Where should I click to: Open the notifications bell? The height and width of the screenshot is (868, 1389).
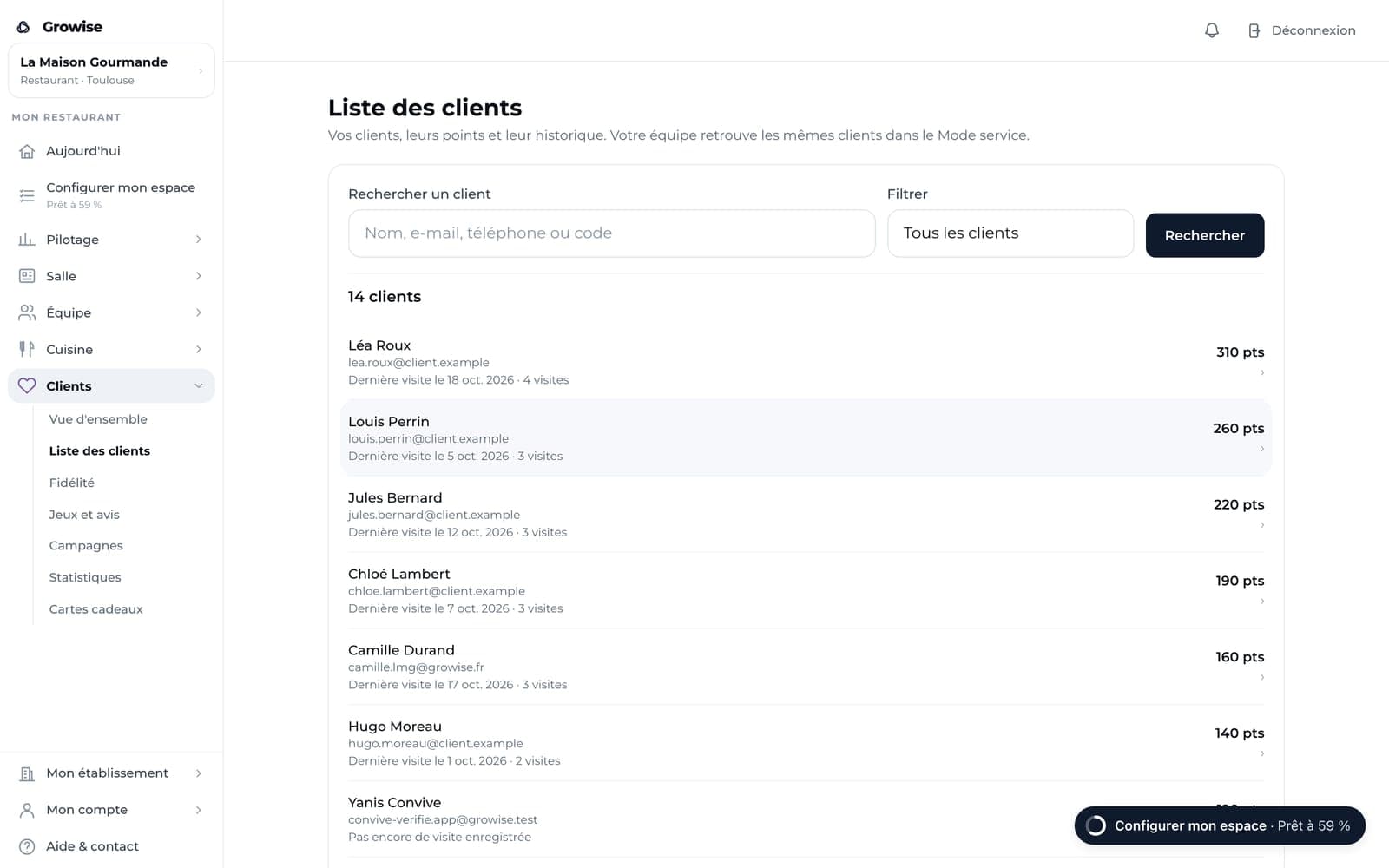tap(1212, 30)
